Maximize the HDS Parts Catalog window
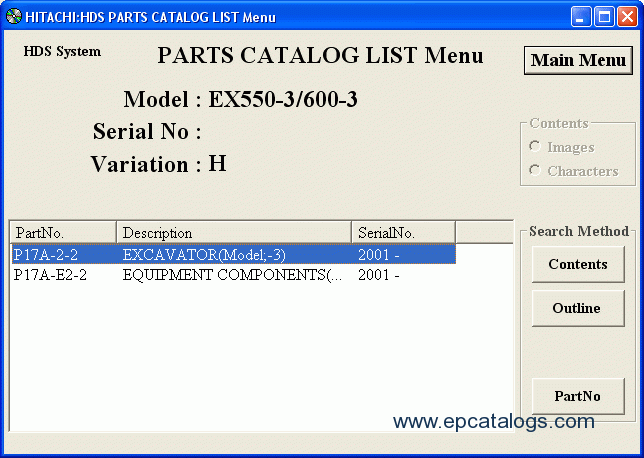Viewport: 644px width, 458px height. (604, 17)
